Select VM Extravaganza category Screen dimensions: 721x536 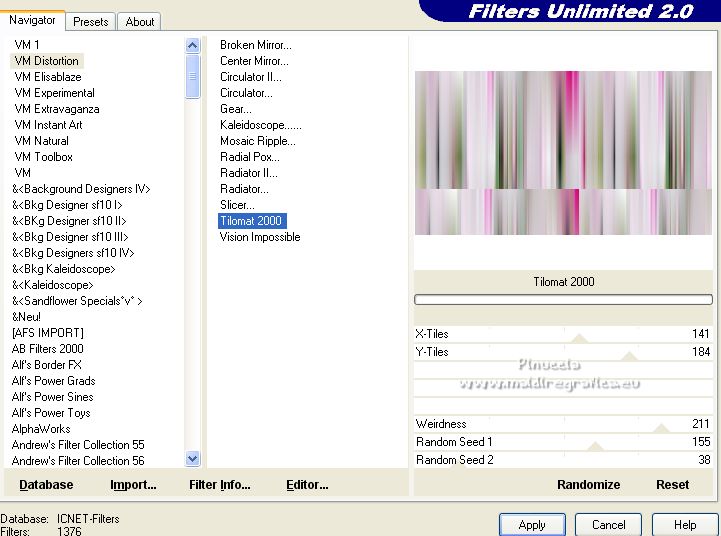pos(57,109)
